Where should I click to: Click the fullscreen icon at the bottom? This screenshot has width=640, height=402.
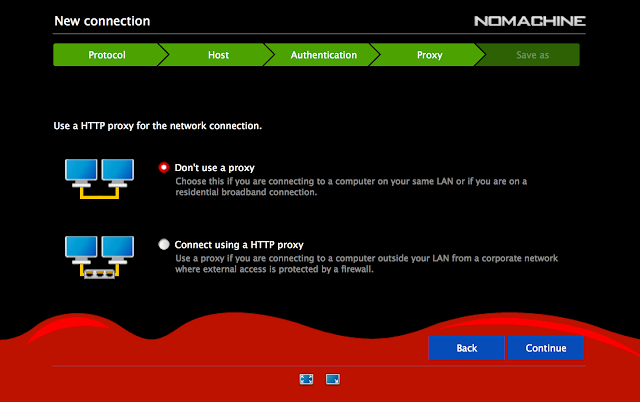click(x=306, y=379)
